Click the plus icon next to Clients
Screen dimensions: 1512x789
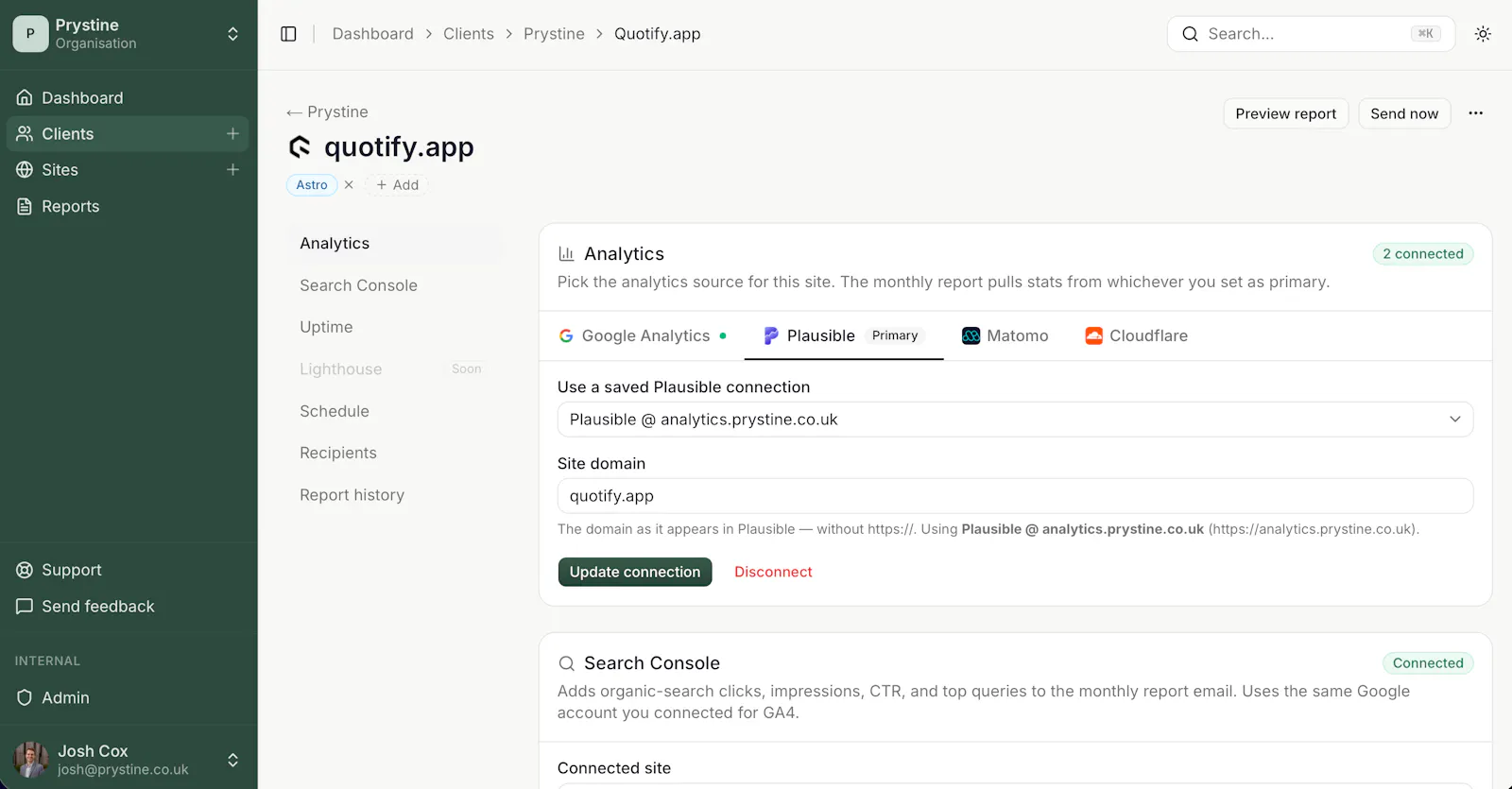[x=232, y=134]
